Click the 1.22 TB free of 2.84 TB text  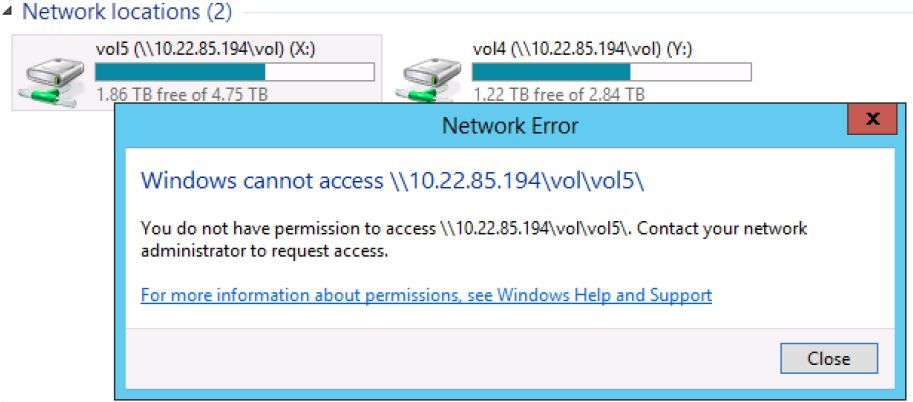(559, 95)
